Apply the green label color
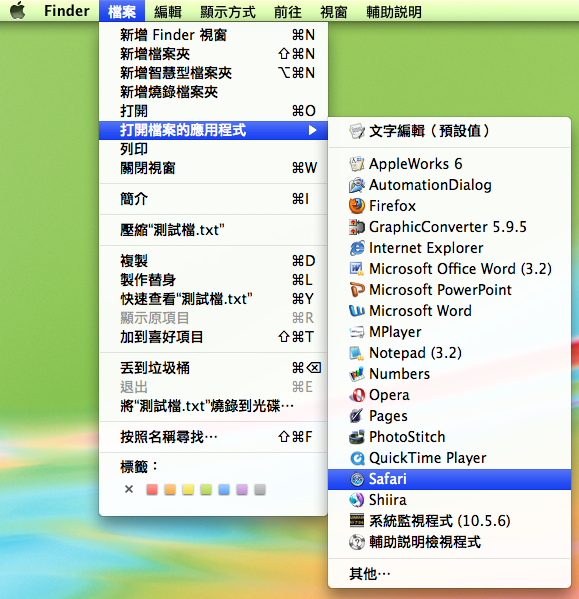 click(206, 489)
